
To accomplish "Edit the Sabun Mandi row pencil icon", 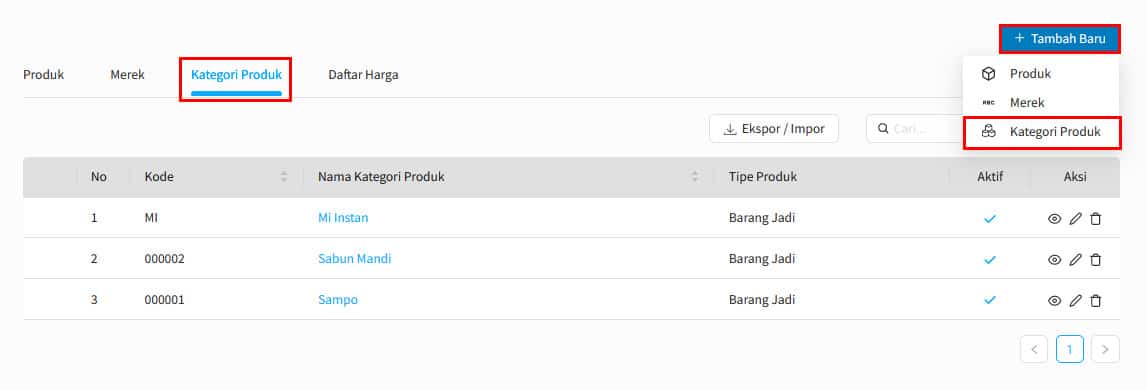I will click(1075, 260).
